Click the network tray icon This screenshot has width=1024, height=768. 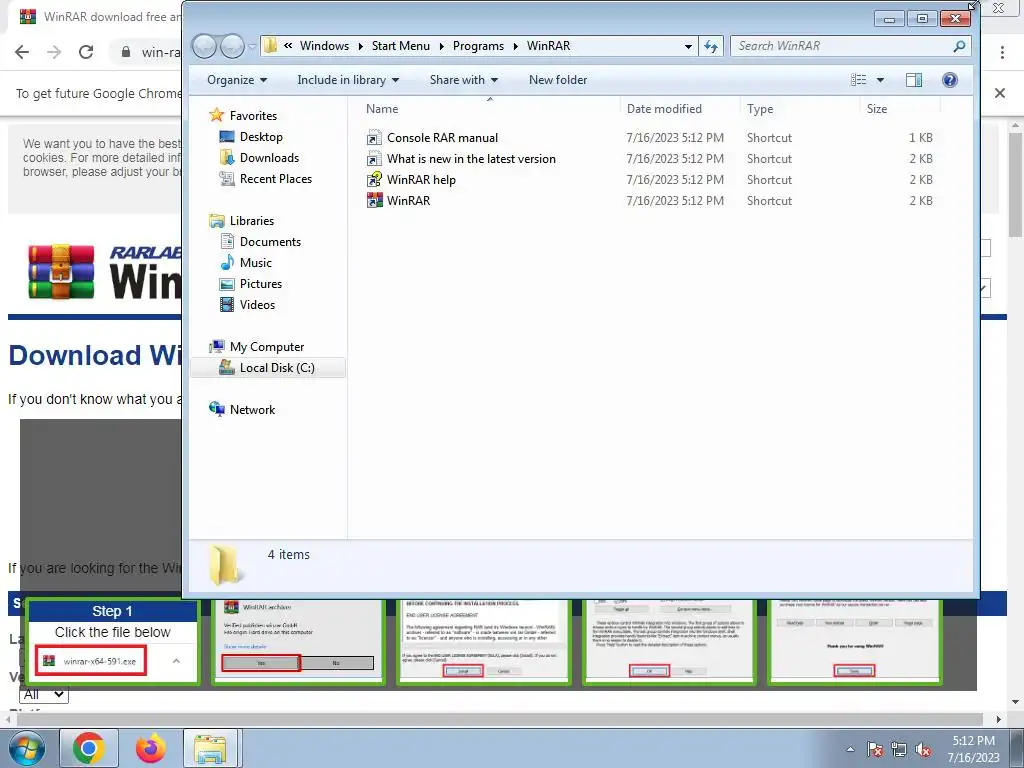click(899, 750)
